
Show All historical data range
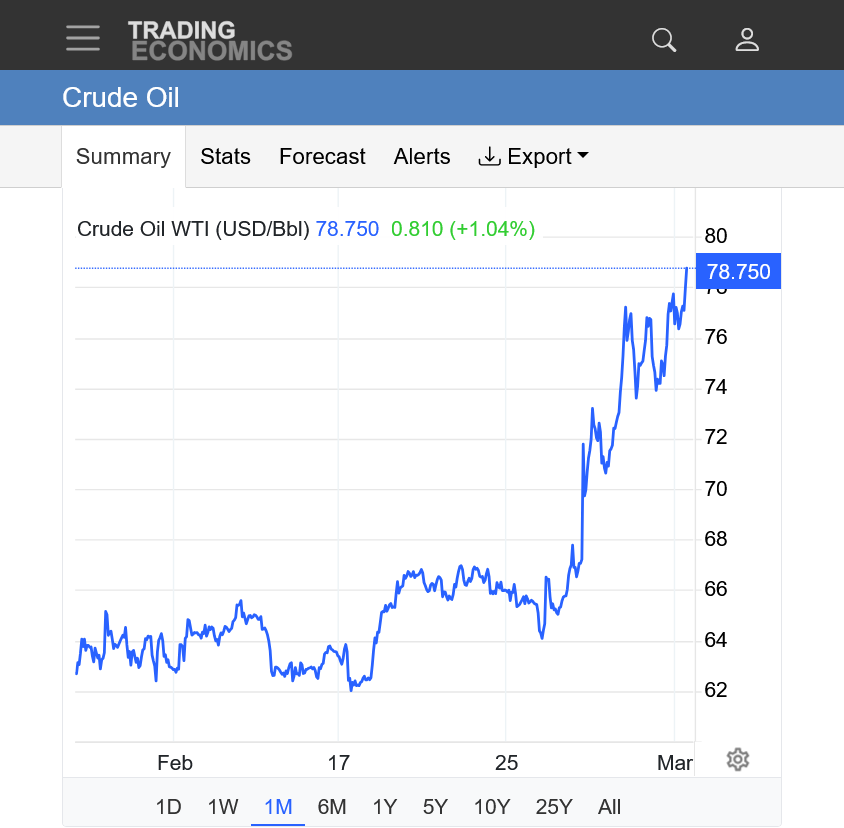[x=609, y=806]
